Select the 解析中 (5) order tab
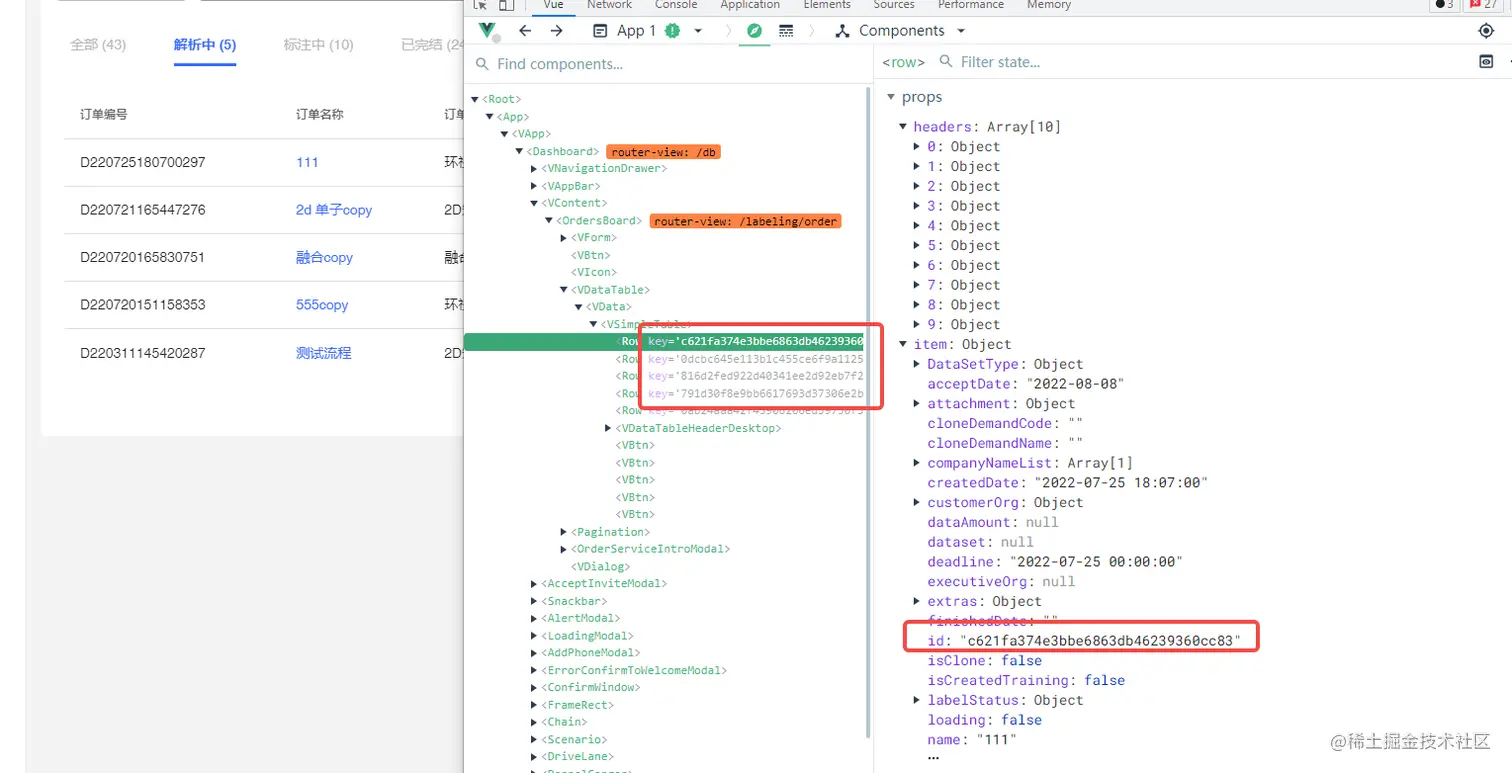1512x773 pixels. tap(205, 45)
